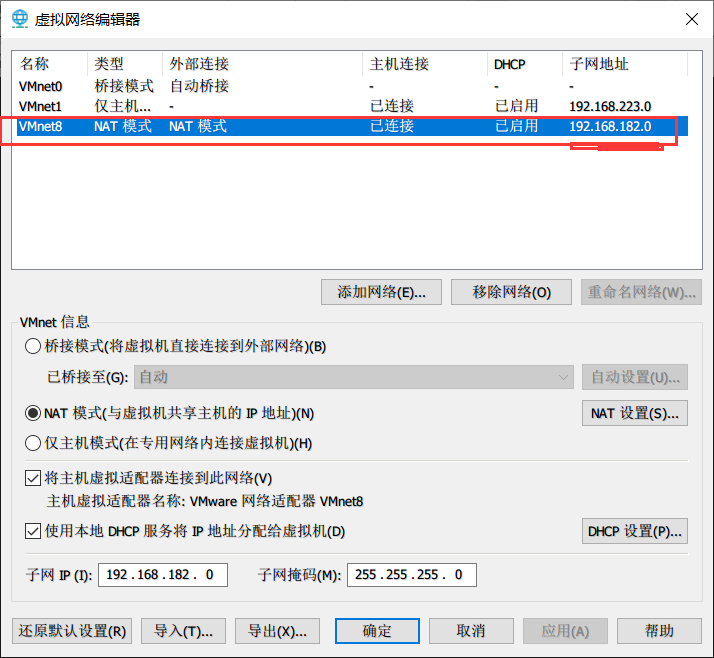The width and height of the screenshot is (714, 658).
Task: Open the 帮助 button
Action: pyautogui.click(x=659, y=631)
